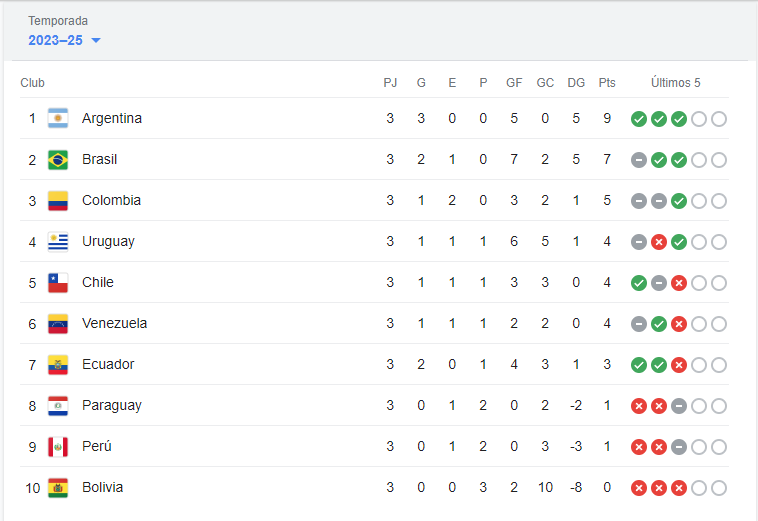Click the Pts column header
Viewport: 758px width, 521px height.
point(607,83)
